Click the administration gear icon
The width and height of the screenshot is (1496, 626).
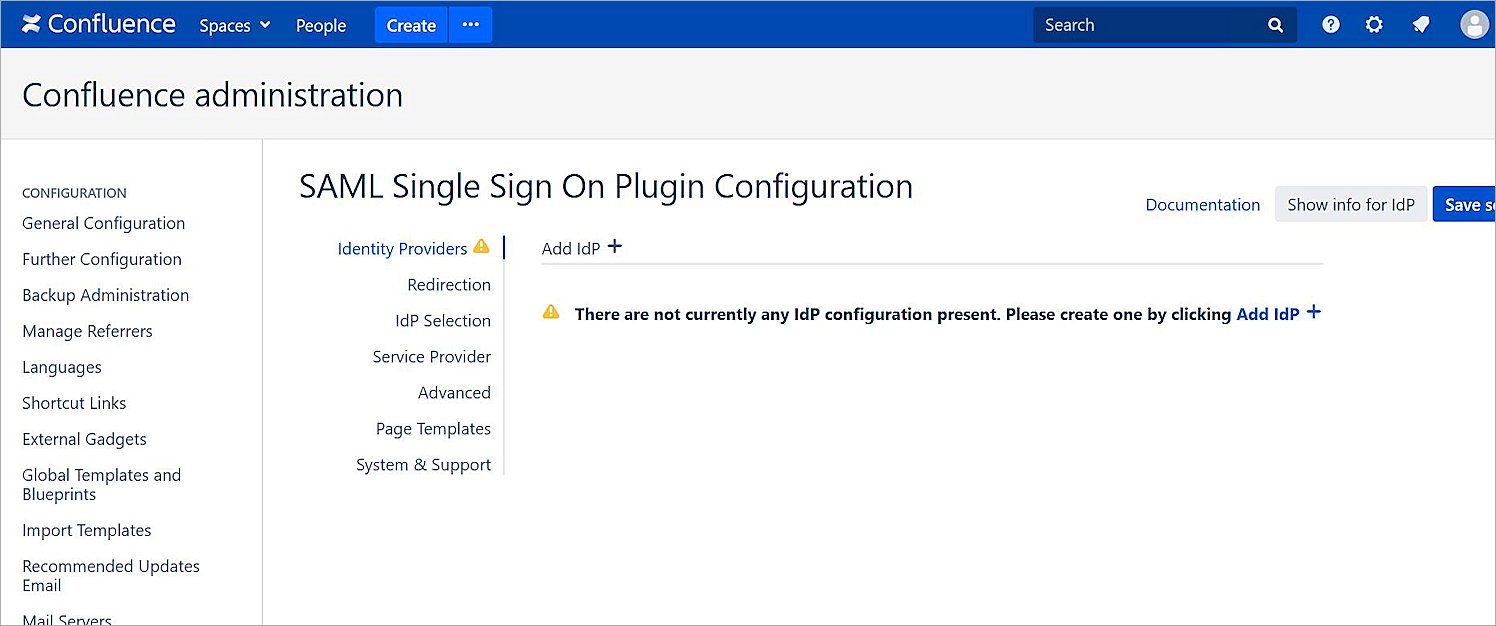(1374, 24)
